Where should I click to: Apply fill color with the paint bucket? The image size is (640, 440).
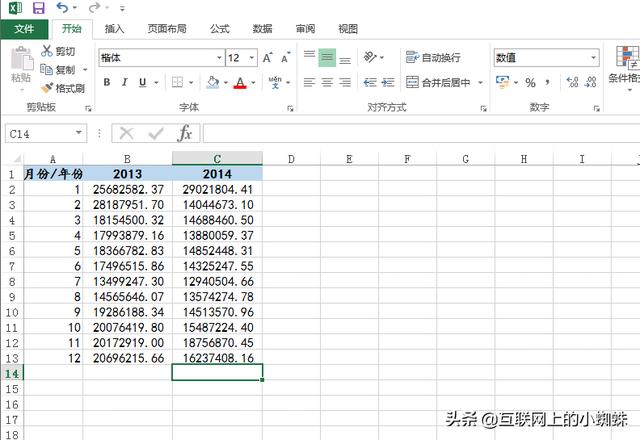(212, 82)
